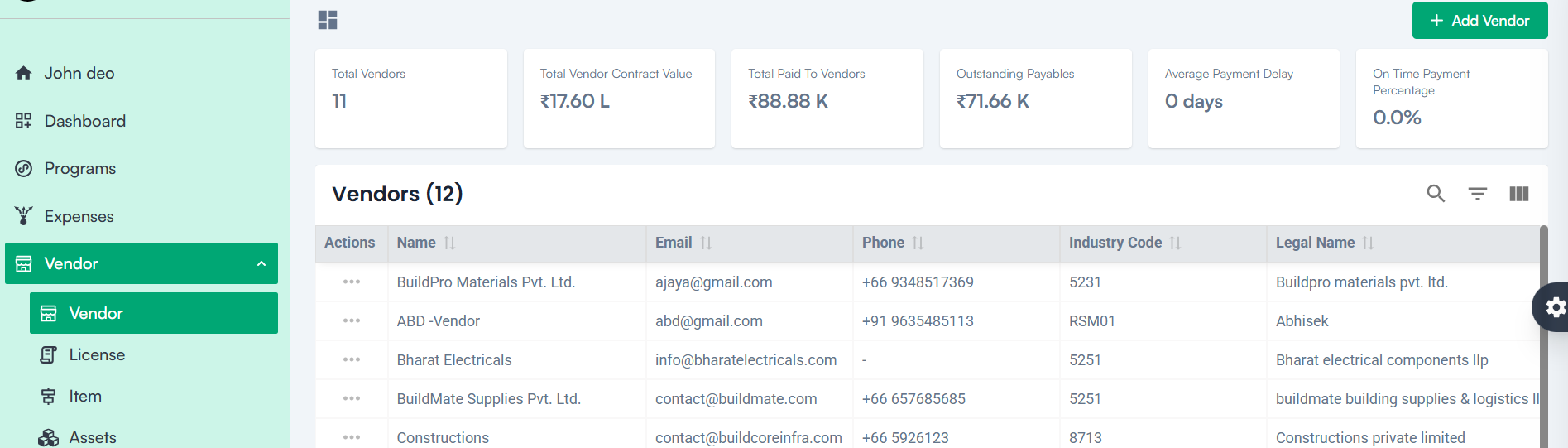This screenshot has width=1568, height=448.
Task: Sort by Phone column arrows
Action: point(918,243)
